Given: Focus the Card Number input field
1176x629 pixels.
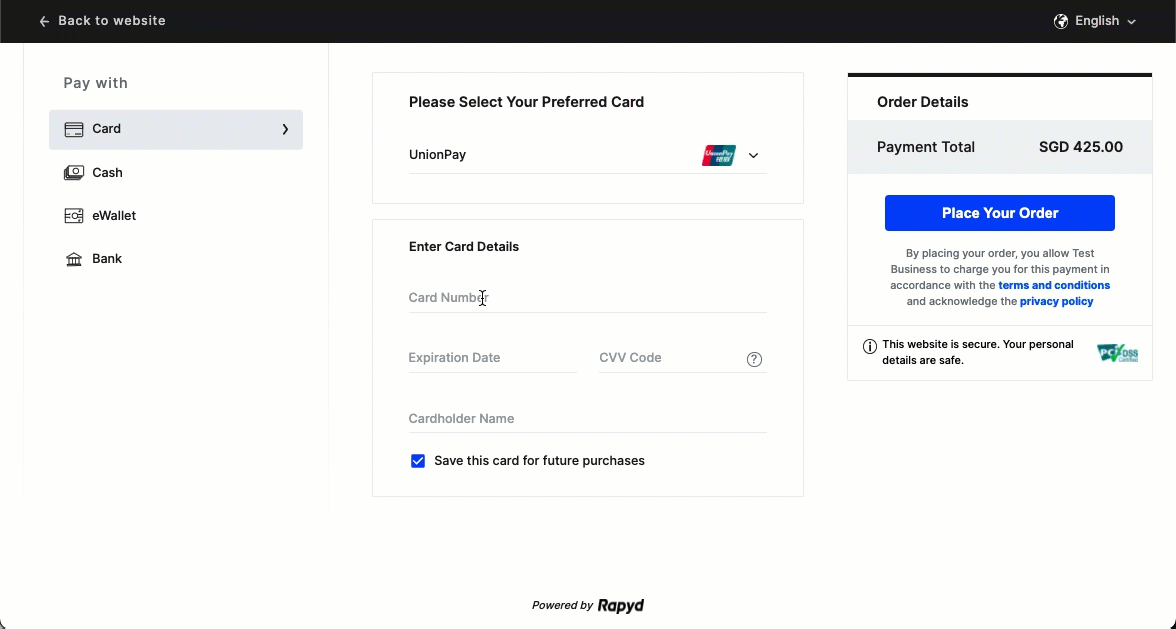Looking at the screenshot, I should click(587, 298).
